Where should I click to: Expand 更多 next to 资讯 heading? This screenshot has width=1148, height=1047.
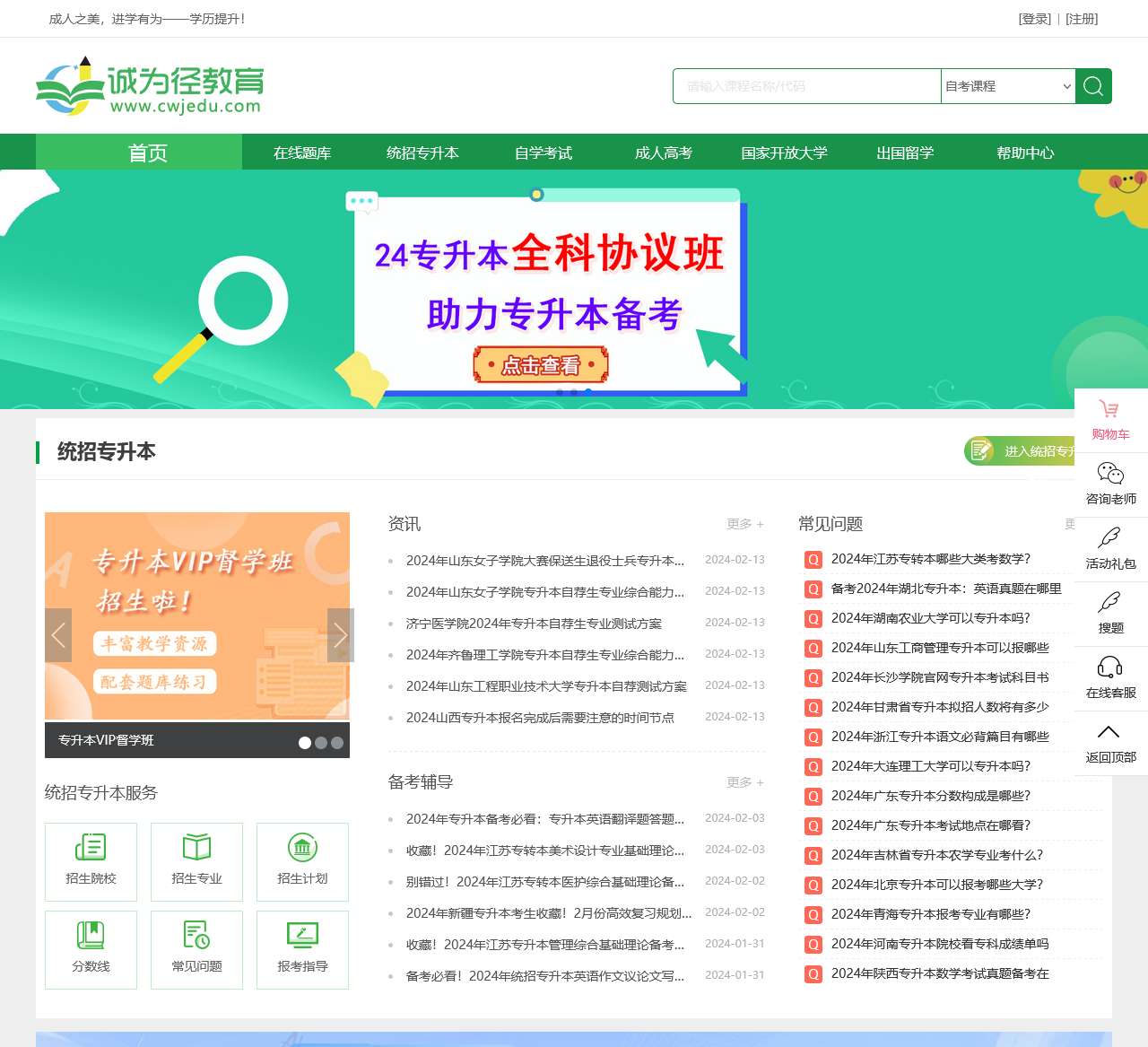(744, 524)
